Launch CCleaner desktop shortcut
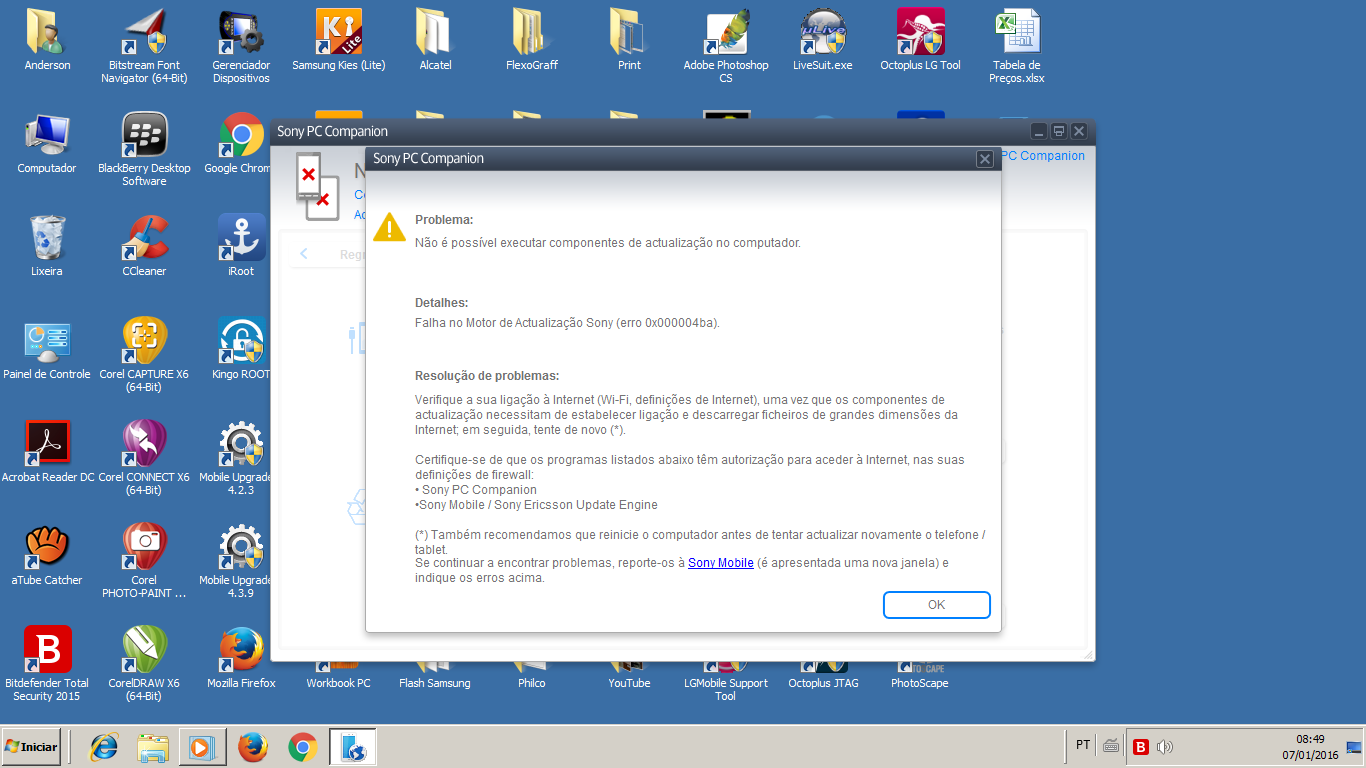This screenshot has height=768, width=1366. pyautogui.click(x=144, y=247)
